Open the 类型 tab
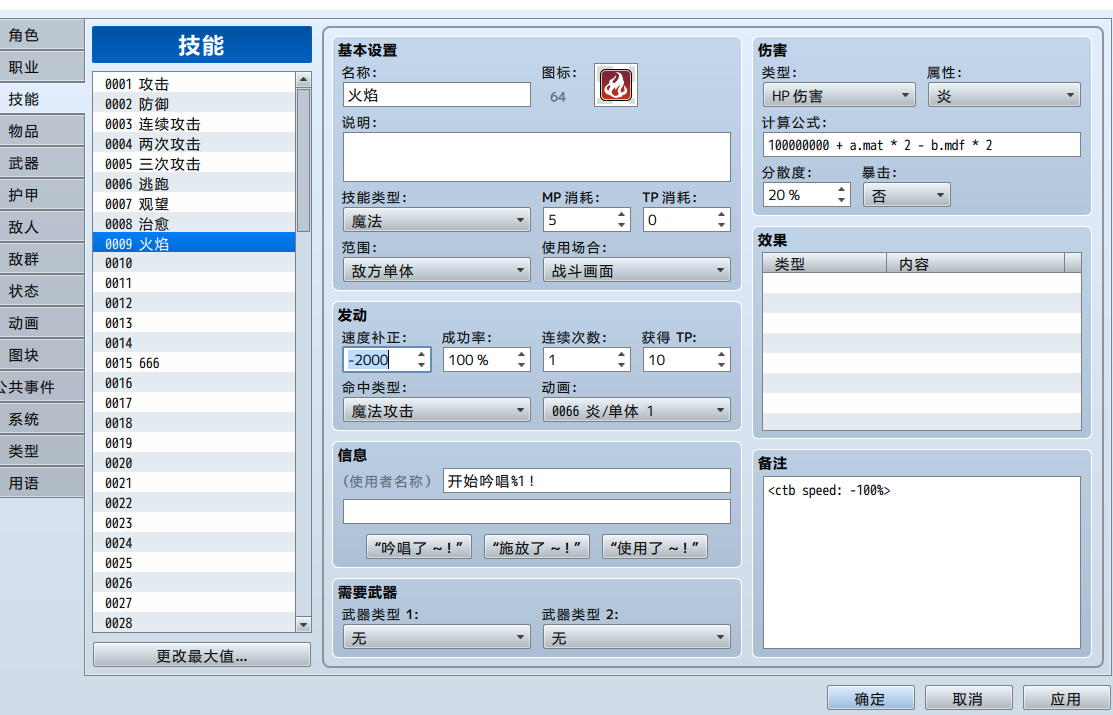The image size is (1113, 715). tap(41, 451)
